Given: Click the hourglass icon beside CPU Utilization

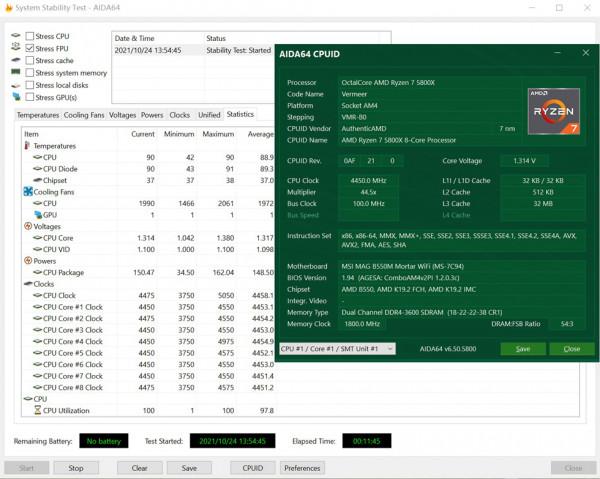Looking at the screenshot, I should (x=37, y=410).
